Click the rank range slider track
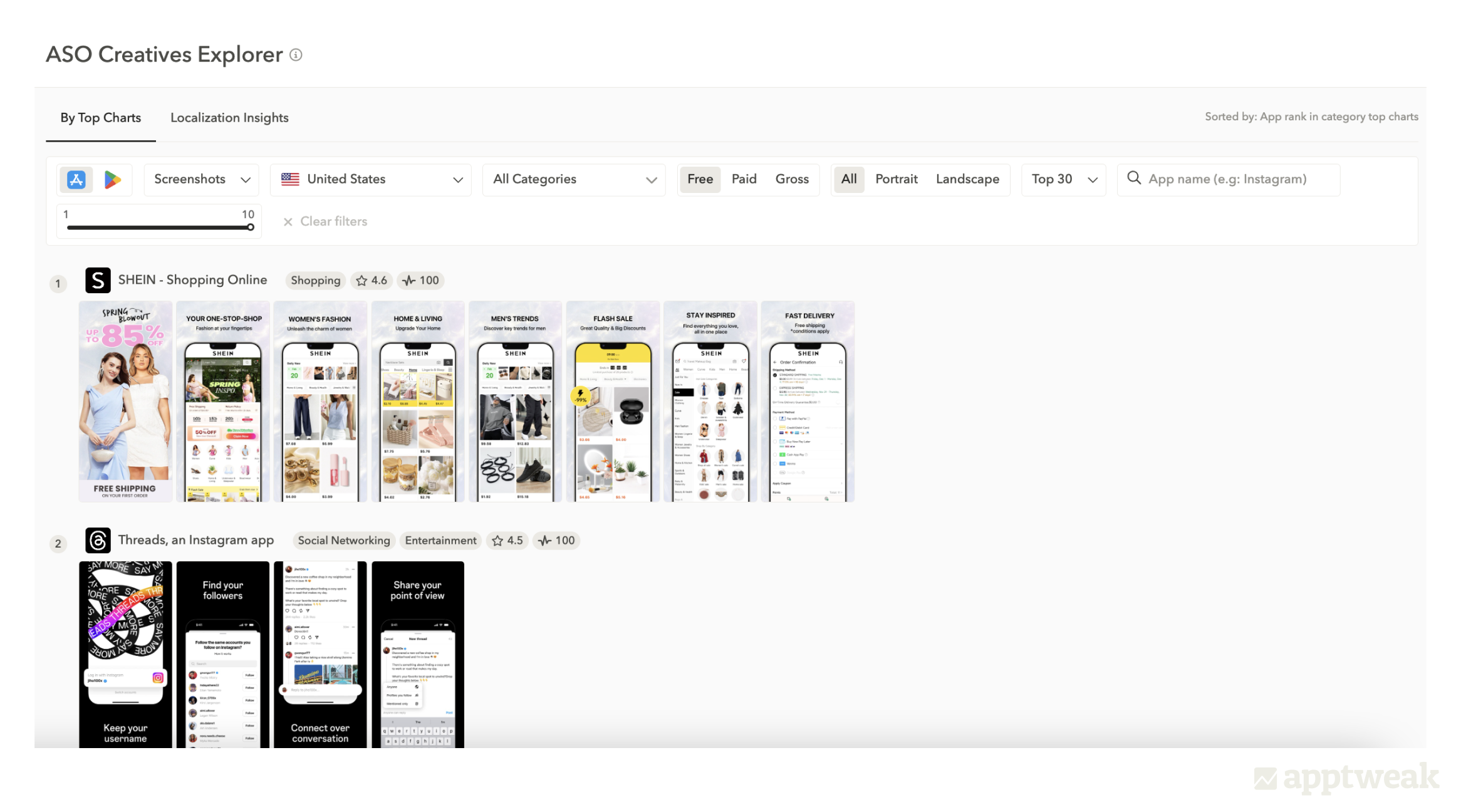The height and width of the screenshot is (812, 1461). (159, 227)
